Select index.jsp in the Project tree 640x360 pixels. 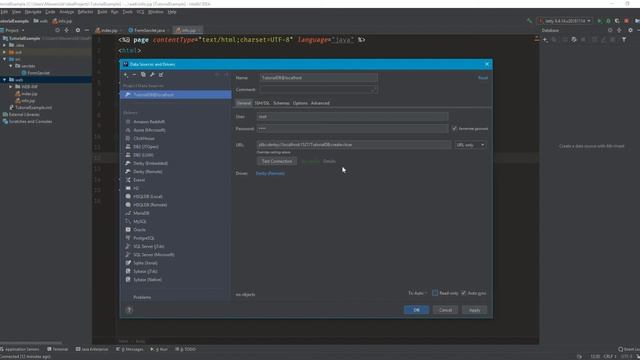(29, 93)
